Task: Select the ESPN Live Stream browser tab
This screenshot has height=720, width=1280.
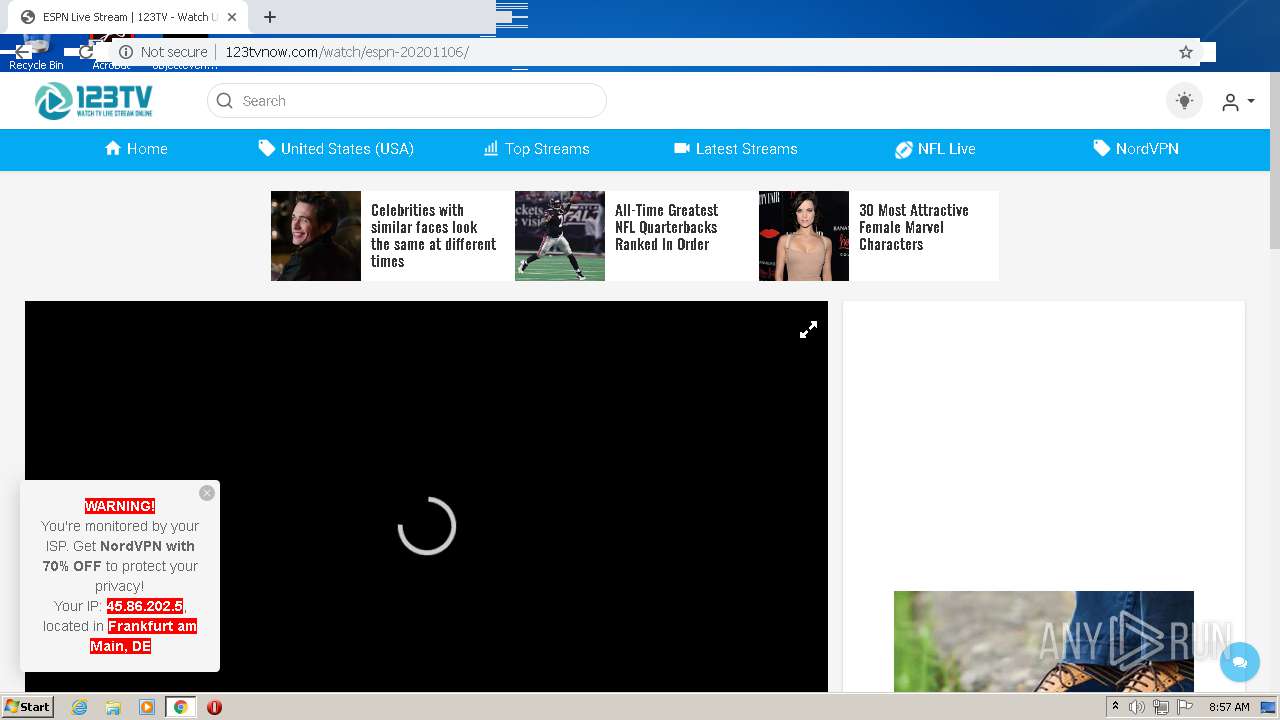Action: pos(127,17)
